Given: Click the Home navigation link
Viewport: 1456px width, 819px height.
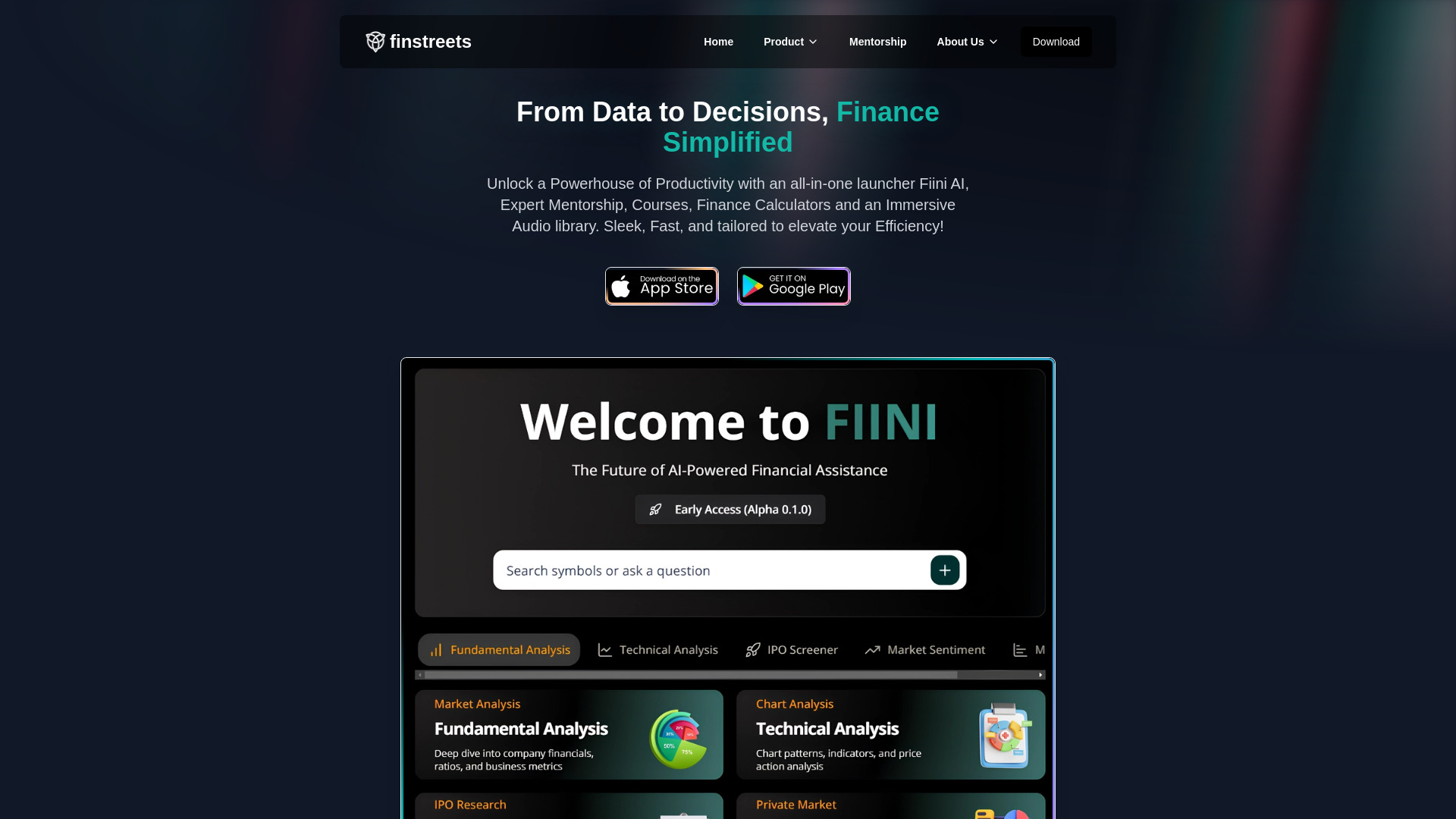Looking at the screenshot, I should 718,41.
